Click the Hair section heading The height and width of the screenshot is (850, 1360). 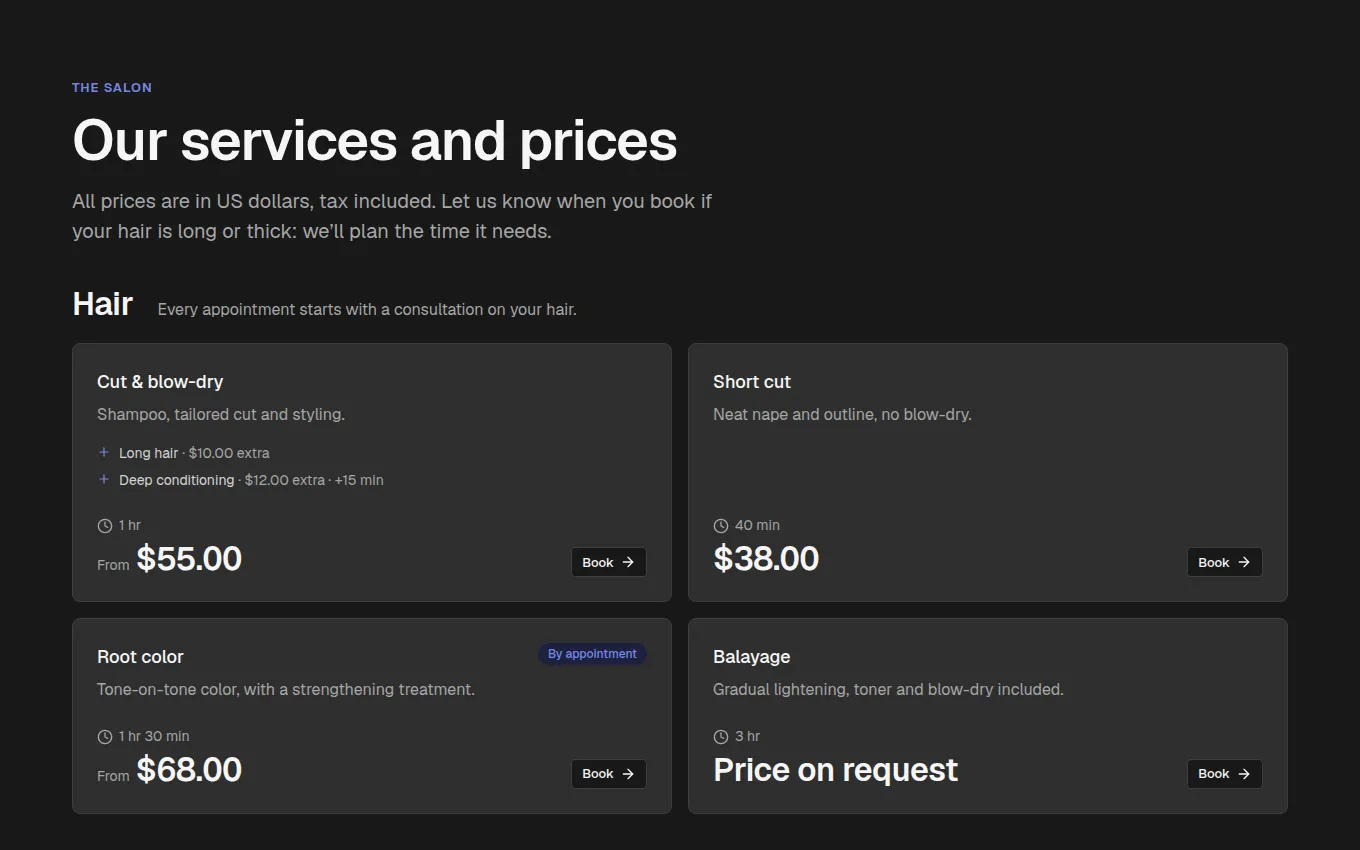pyautogui.click(x=102, y=304)
